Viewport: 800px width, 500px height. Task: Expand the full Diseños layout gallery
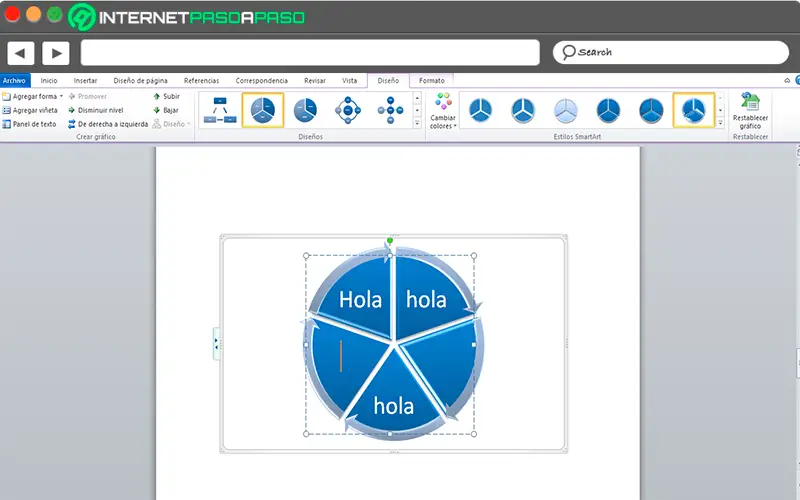417,123
